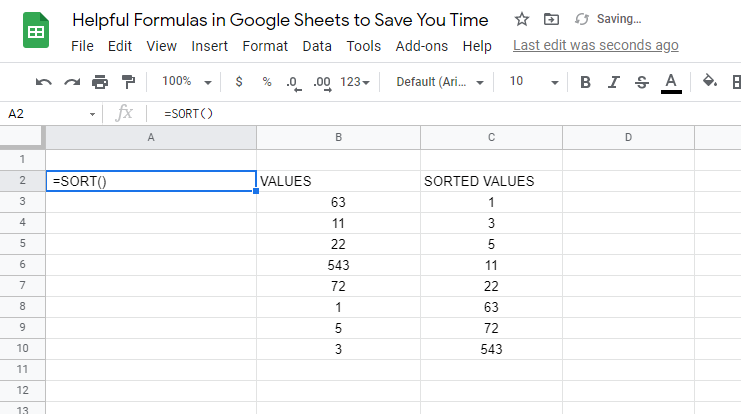Viewport: 741px width, 414px height.
Task: Click the redo arrow icon
Action: [x=72, y=82]
